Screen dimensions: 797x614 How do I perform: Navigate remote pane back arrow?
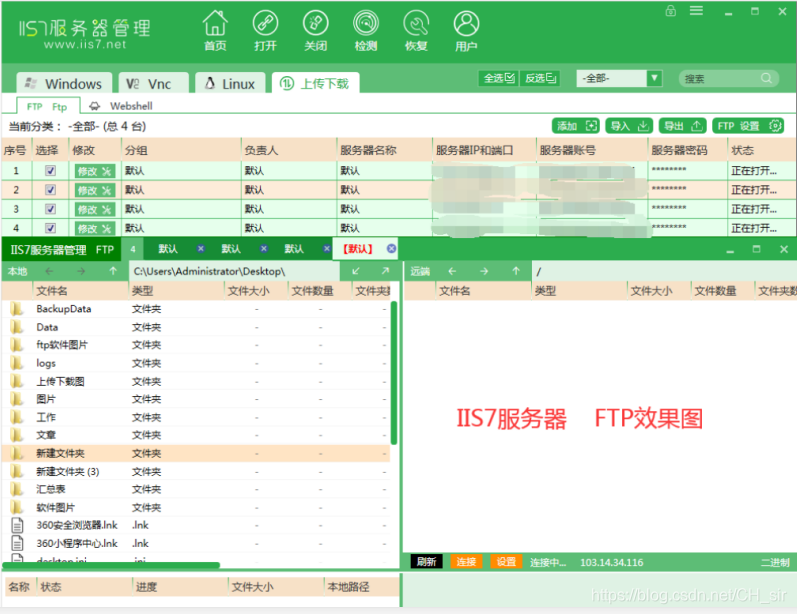click(x=452, y=271)
